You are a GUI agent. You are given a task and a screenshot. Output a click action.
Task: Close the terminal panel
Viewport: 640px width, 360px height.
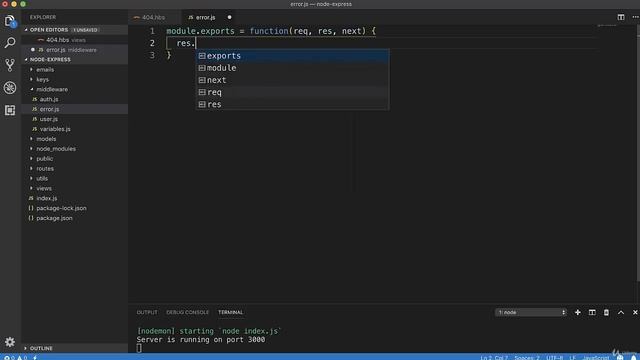coord(635,312)
